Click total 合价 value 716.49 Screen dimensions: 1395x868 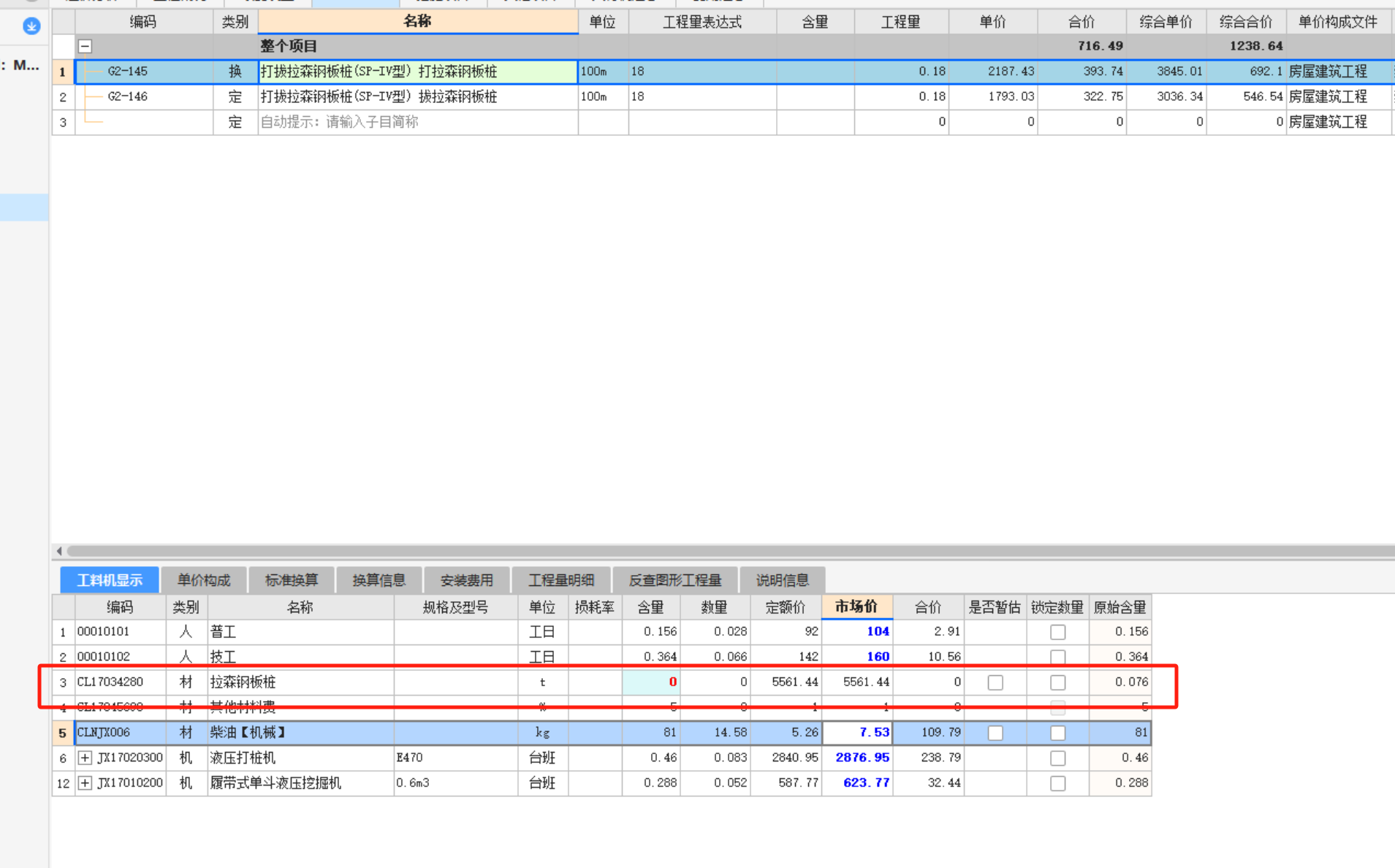(1100, 46)
